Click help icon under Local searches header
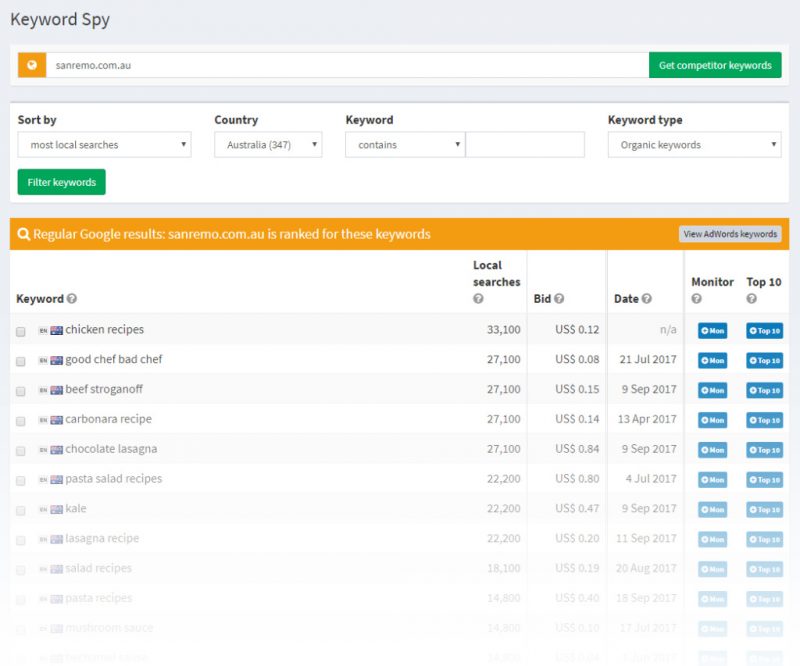Viewport: 800px width, 666px height. pyautogui.click(x=478, y=299)
